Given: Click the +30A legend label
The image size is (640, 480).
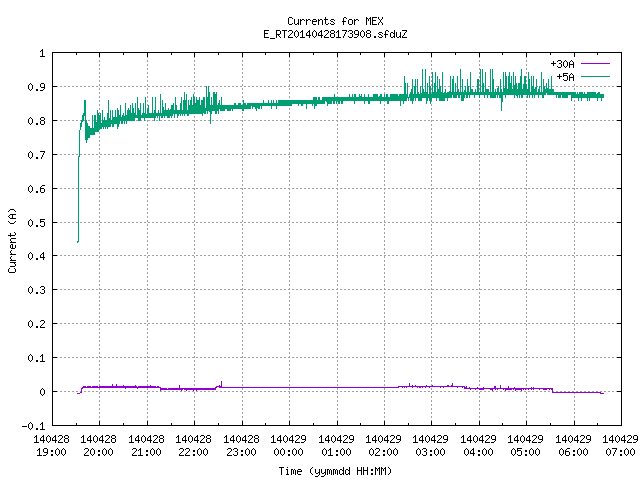Looking at the screenshot, I should pyautogui.click(x=562, y=64).
